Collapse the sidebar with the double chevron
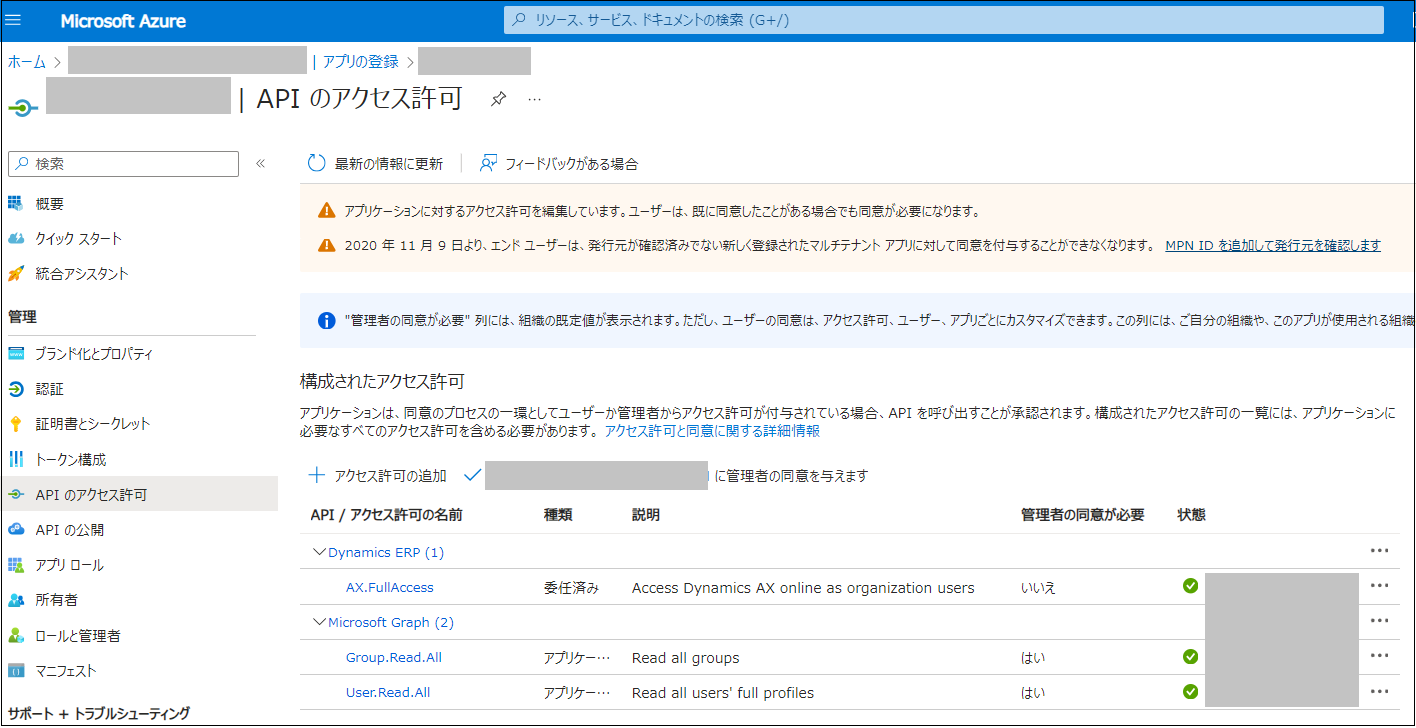1416x728 pixels. tap(260, 163)
